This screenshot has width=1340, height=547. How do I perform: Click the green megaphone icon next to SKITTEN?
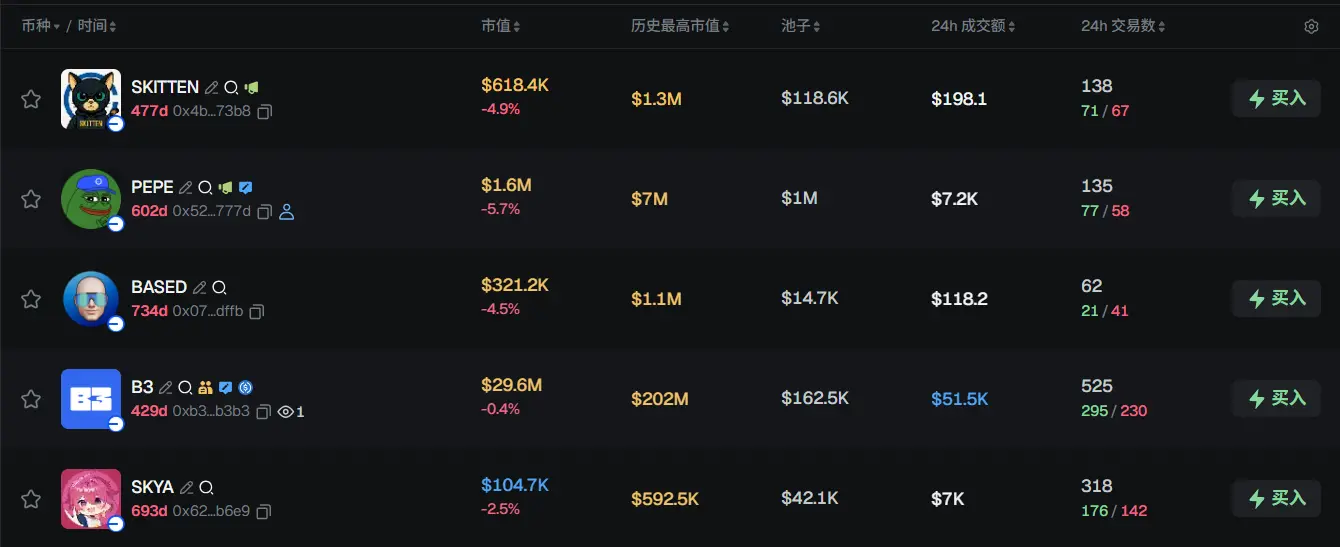[250, 88]
